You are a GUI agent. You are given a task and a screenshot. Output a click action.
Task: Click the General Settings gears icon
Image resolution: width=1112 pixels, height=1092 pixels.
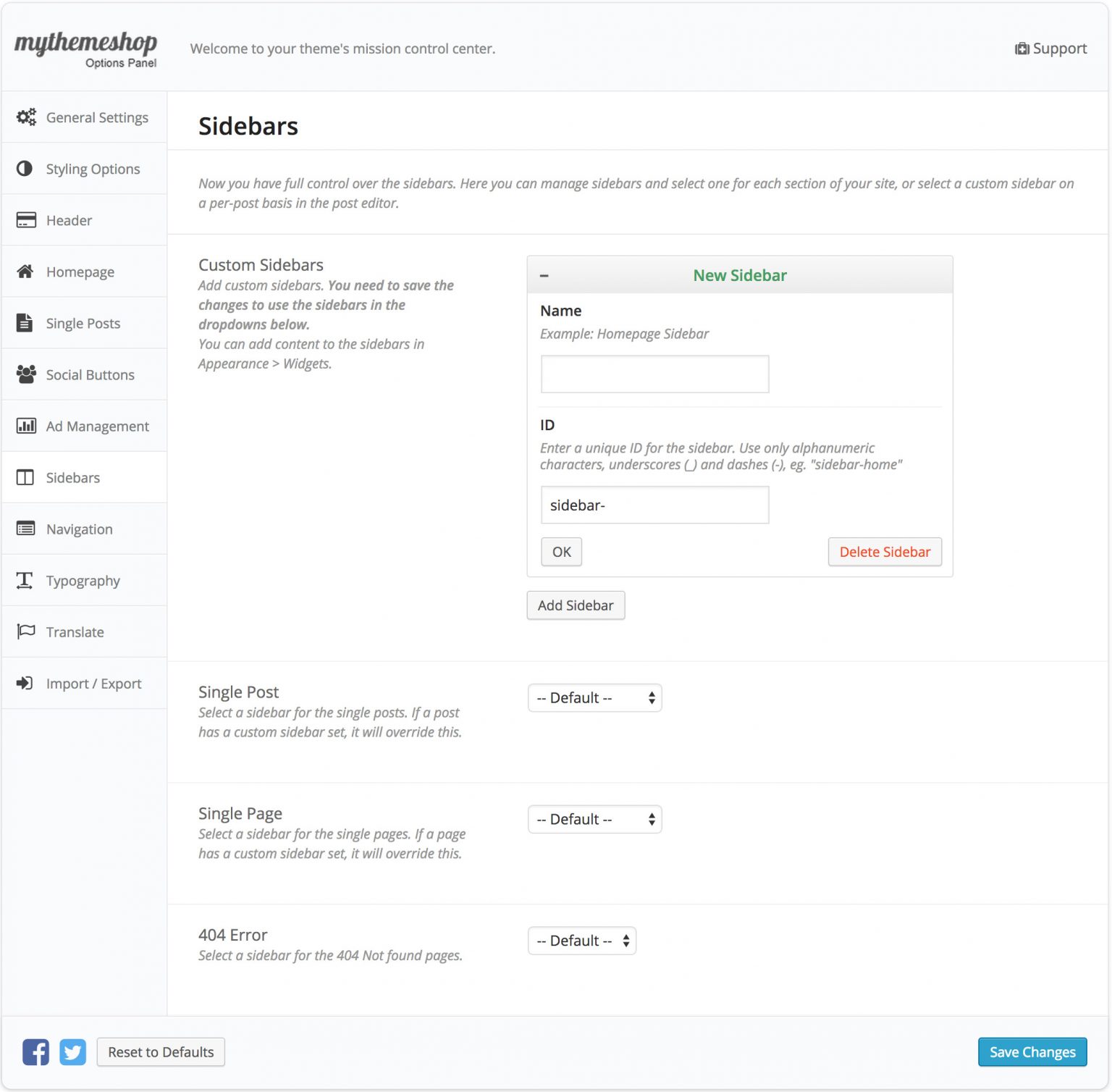26,117
